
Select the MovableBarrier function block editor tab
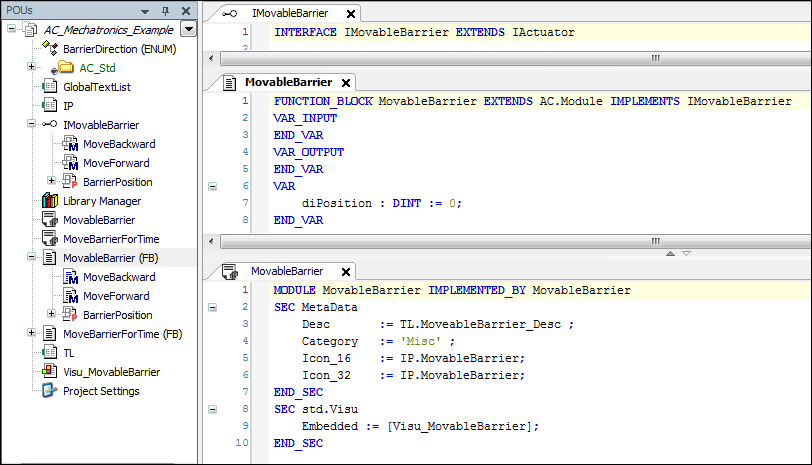coord(289,82)
